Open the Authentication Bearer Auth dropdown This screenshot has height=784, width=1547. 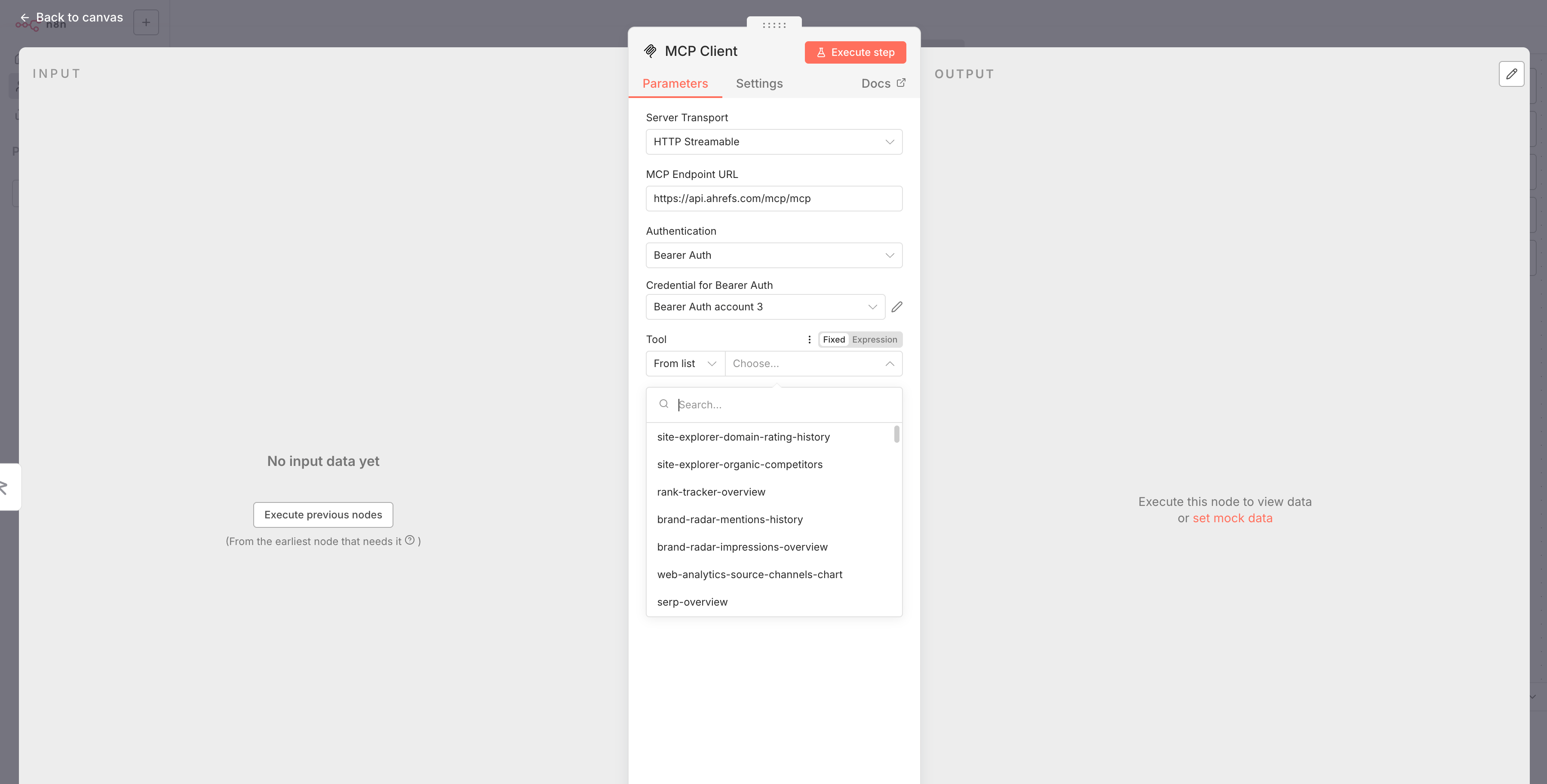pos(773,255)
